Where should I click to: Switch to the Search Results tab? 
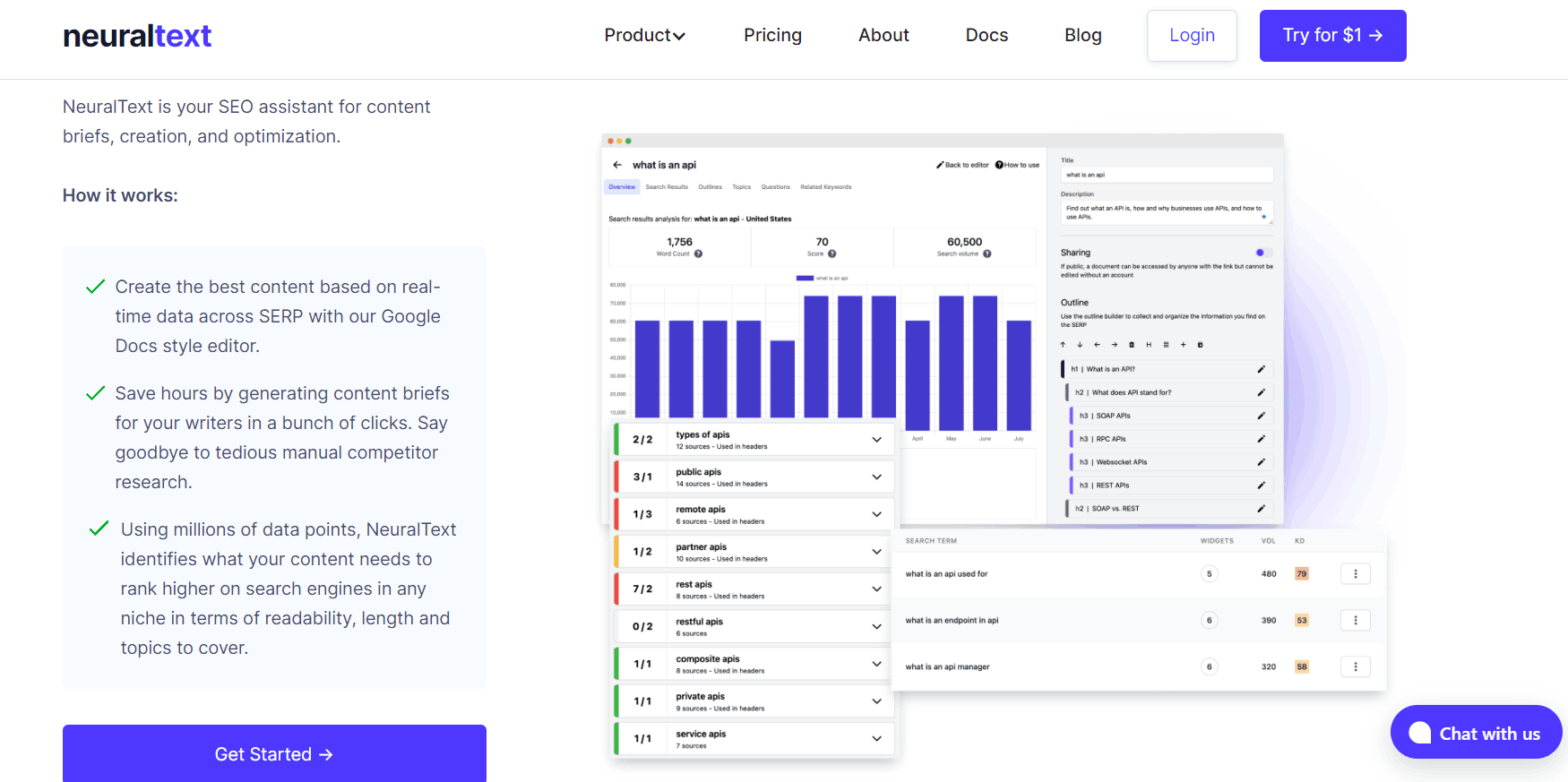[x=667, y=187]
